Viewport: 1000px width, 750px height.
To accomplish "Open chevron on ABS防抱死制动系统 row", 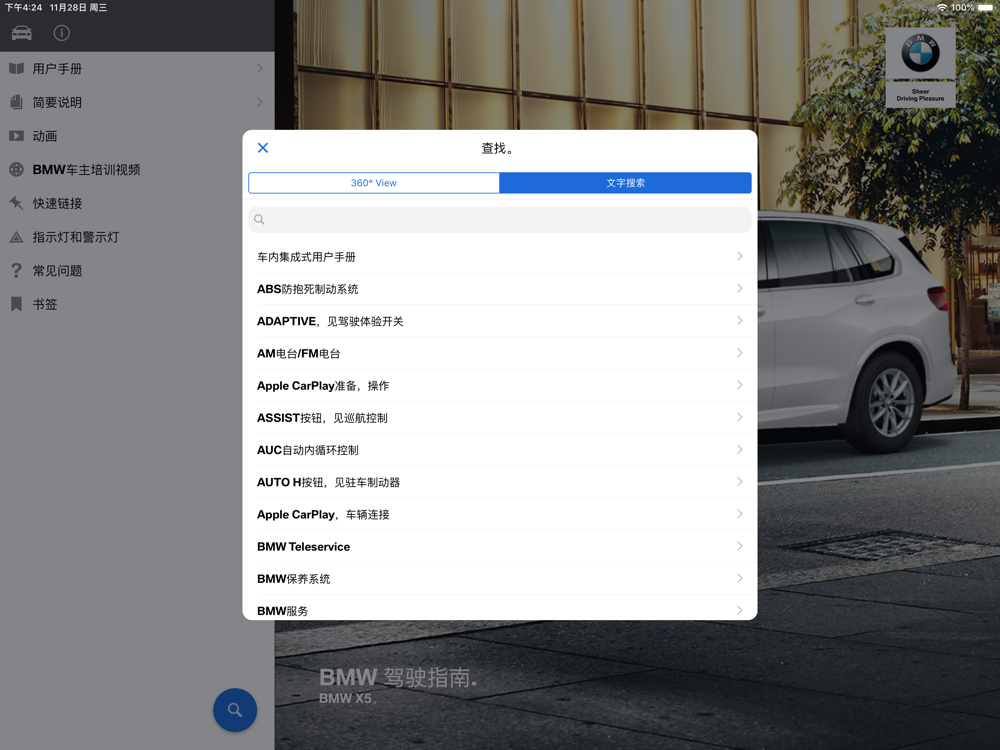I will [740, 288].
